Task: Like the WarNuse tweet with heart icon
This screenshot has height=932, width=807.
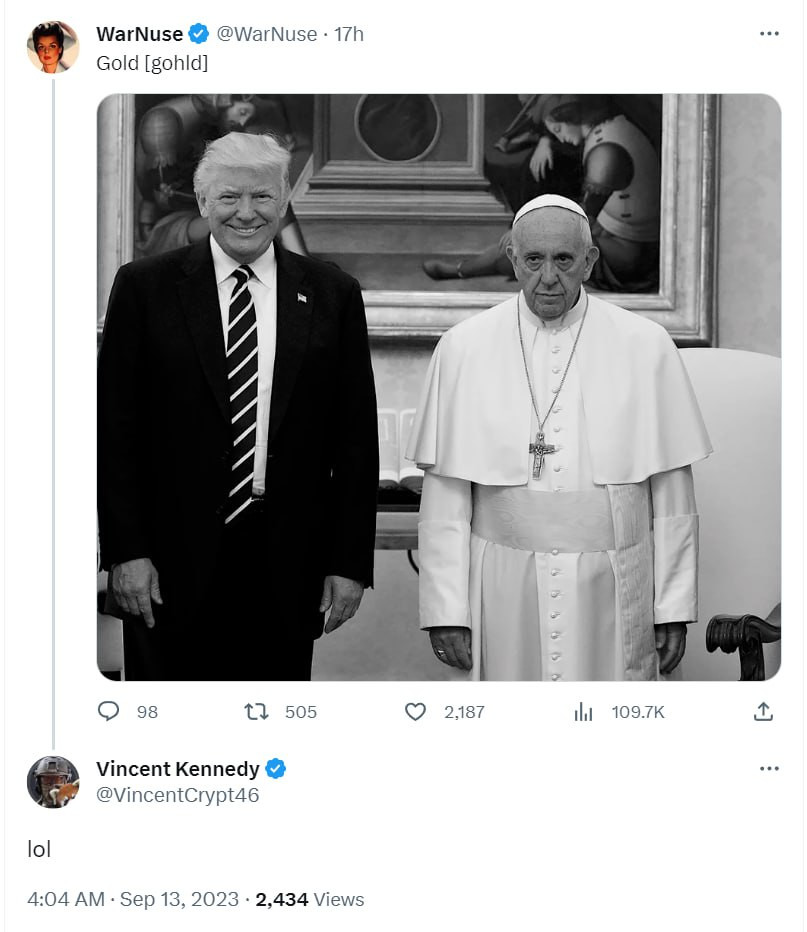Action: point(415,711)
